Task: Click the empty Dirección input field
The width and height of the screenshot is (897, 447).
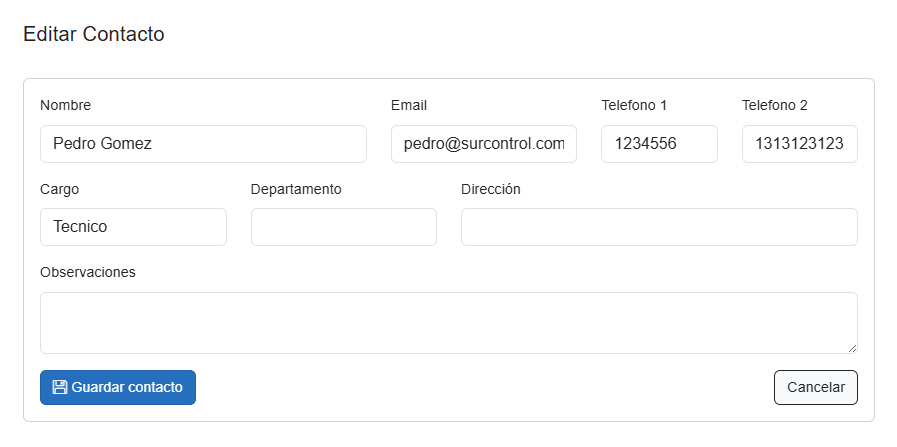Action: coord(659,227)
